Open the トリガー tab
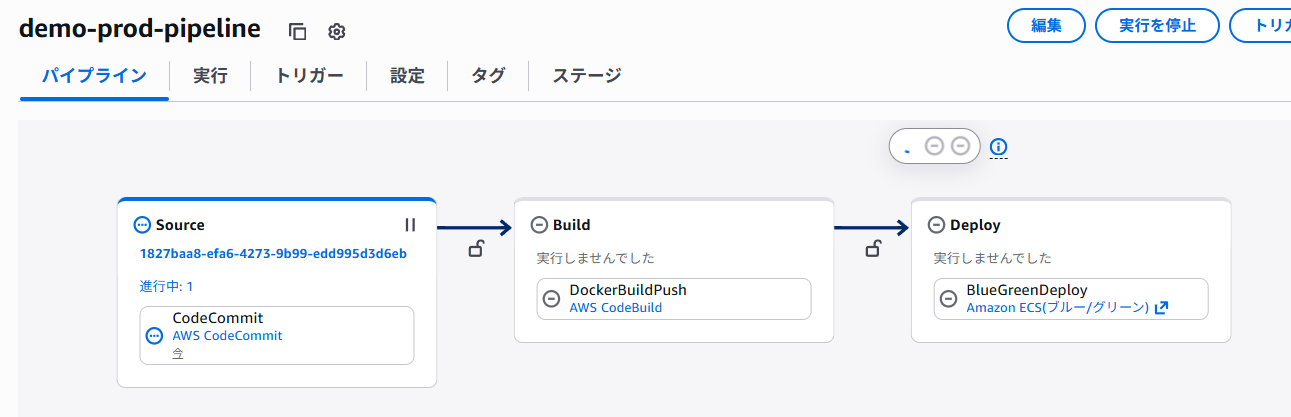 coord(309,76)
